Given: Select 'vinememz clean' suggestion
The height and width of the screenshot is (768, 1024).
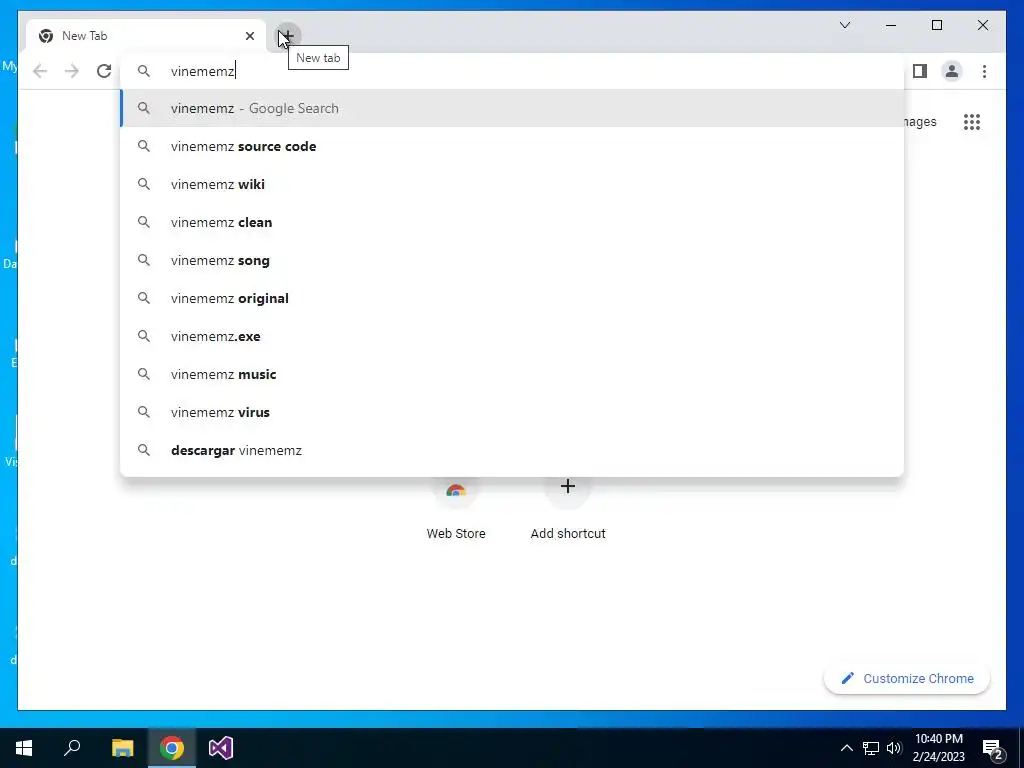Looking at the screenshot, I should point(512,222).
